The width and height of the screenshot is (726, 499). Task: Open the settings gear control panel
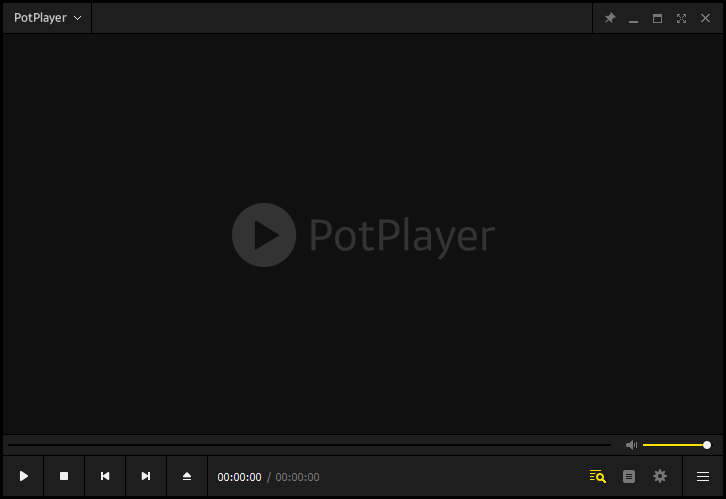click(x=660, y=477)
